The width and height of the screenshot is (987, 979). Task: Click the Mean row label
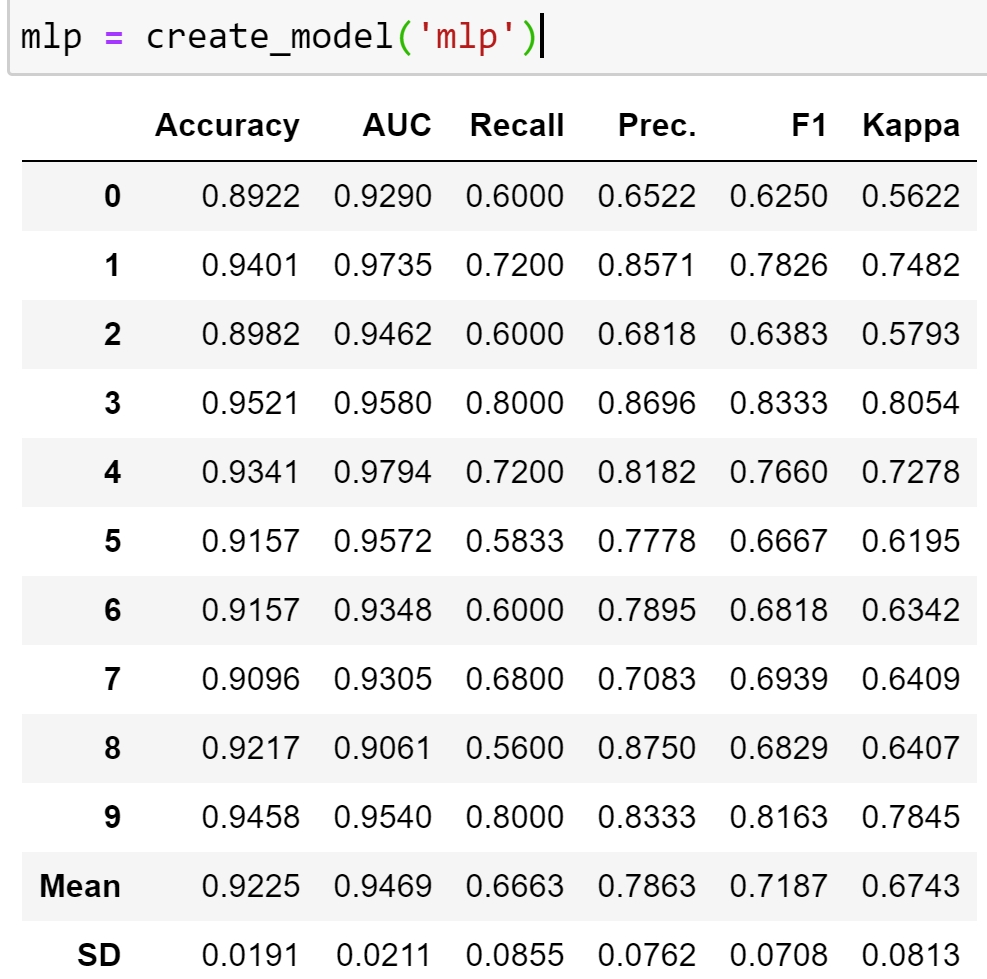[80, 886]
